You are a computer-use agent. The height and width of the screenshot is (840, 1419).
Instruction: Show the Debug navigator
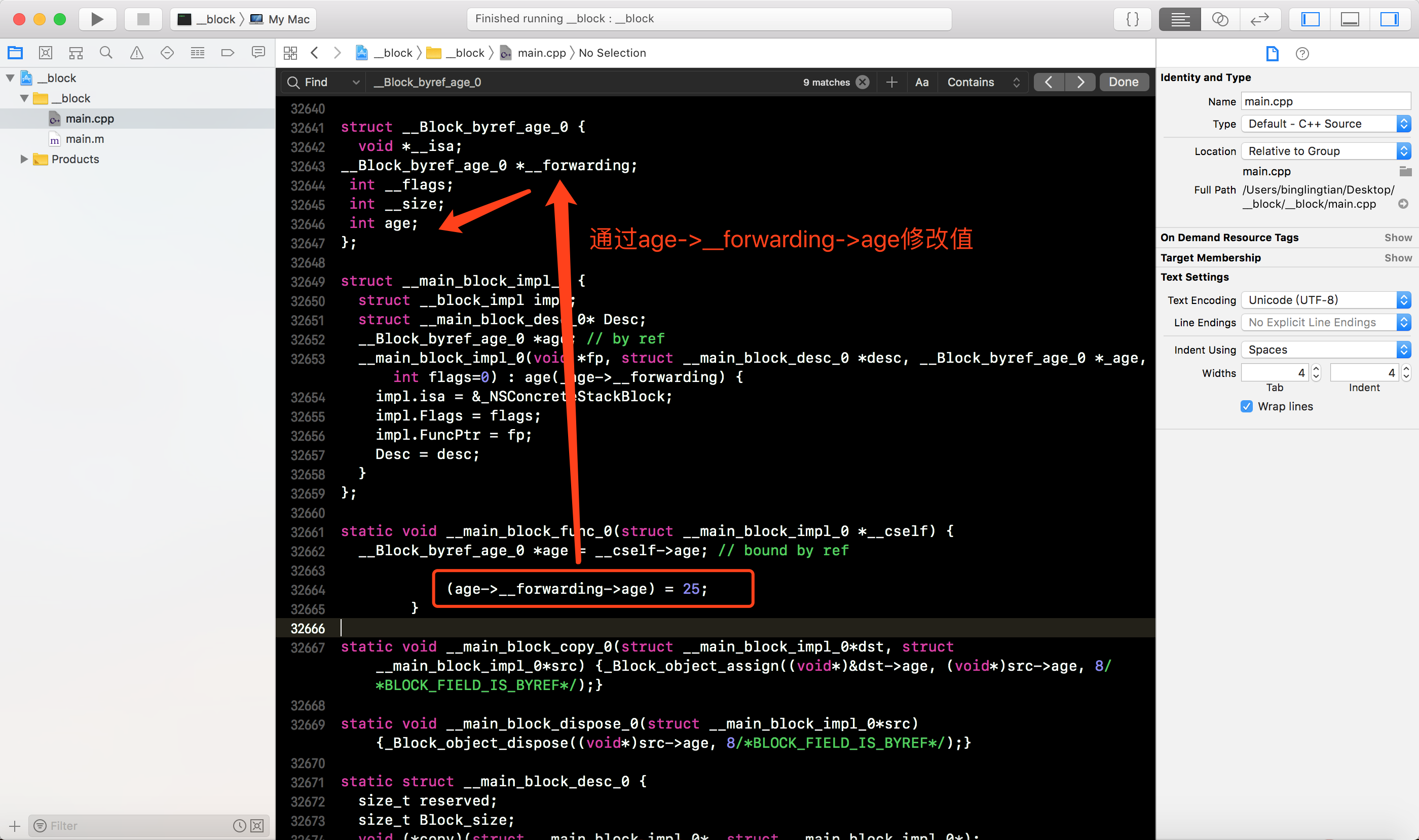click(x=198, y=53)
